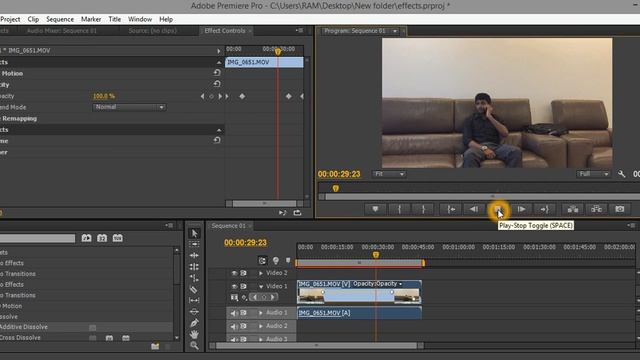Image resolution: width=640 pixels, height=360 pixels.
Task: Switch to Audio Mixer Sequence 01 tab
Action: [x=62, y=31]
